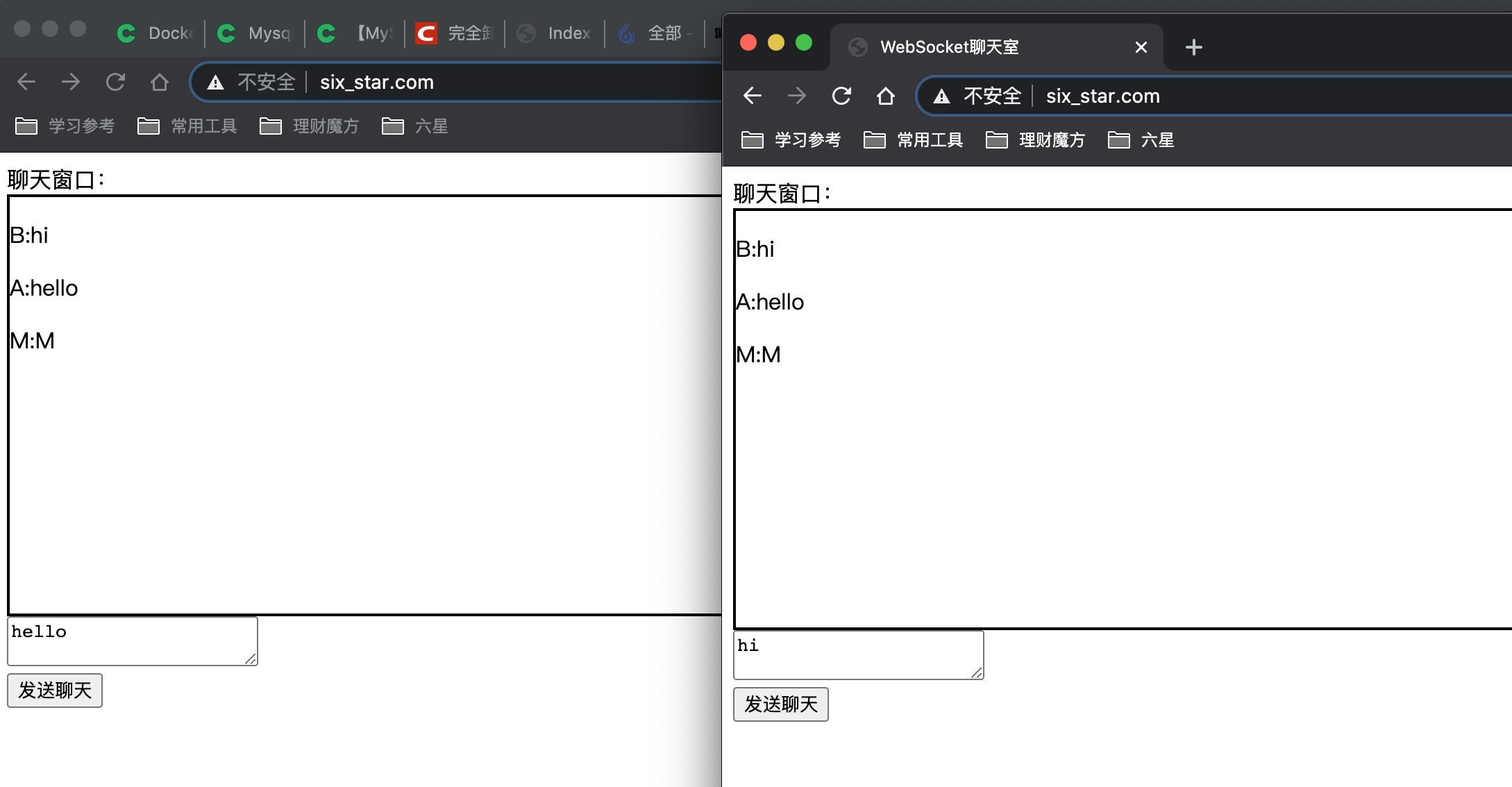The image size is (1512, 787).
Task: Switch to the WebSocket聊天室 tab
Action: pyautogui.click(x=997, y=47)
